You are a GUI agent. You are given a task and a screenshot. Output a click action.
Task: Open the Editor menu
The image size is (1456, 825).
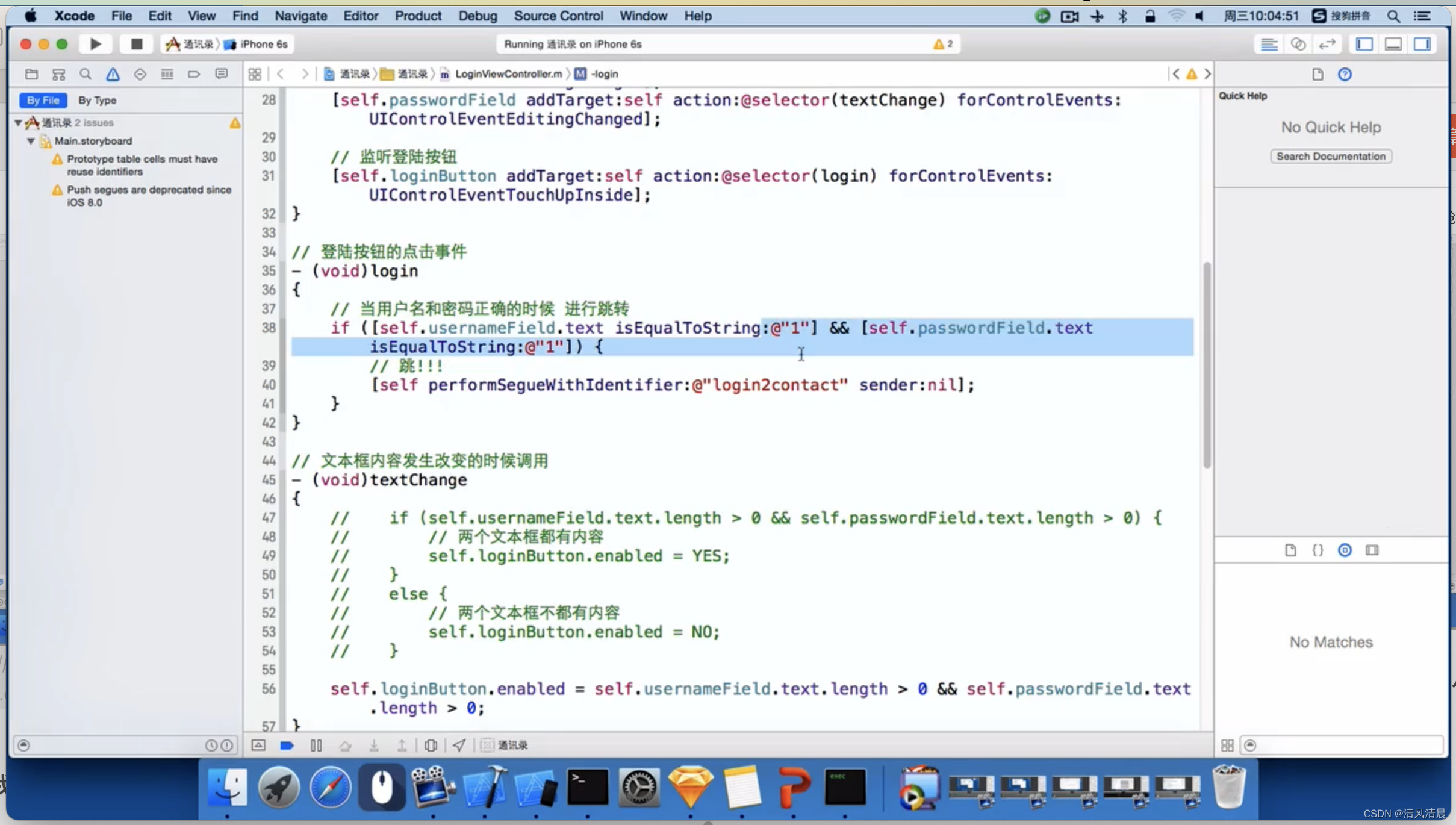pyautogui.click(x=361, y=16)
